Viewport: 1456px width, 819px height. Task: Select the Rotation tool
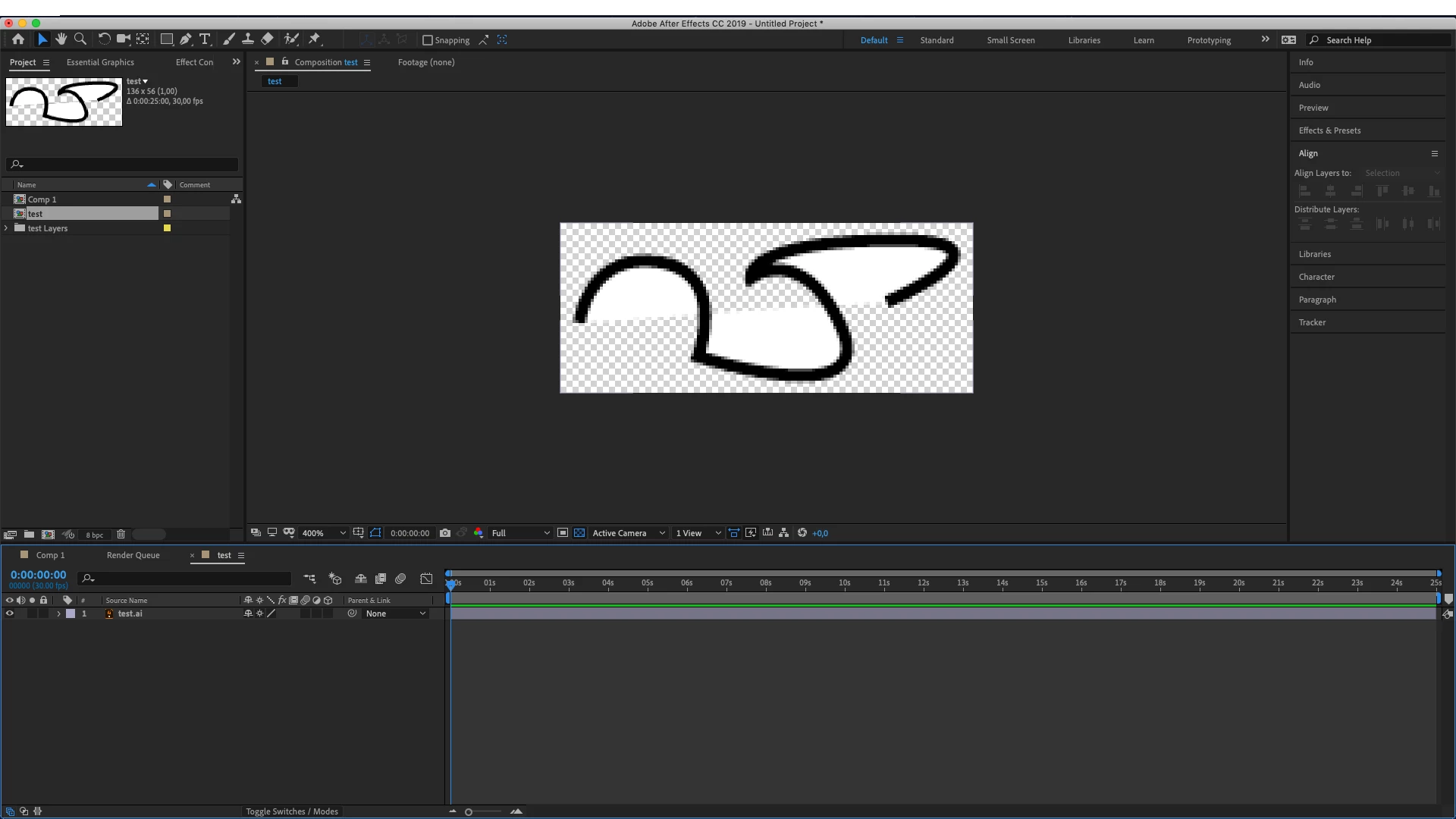pos(104,39)
